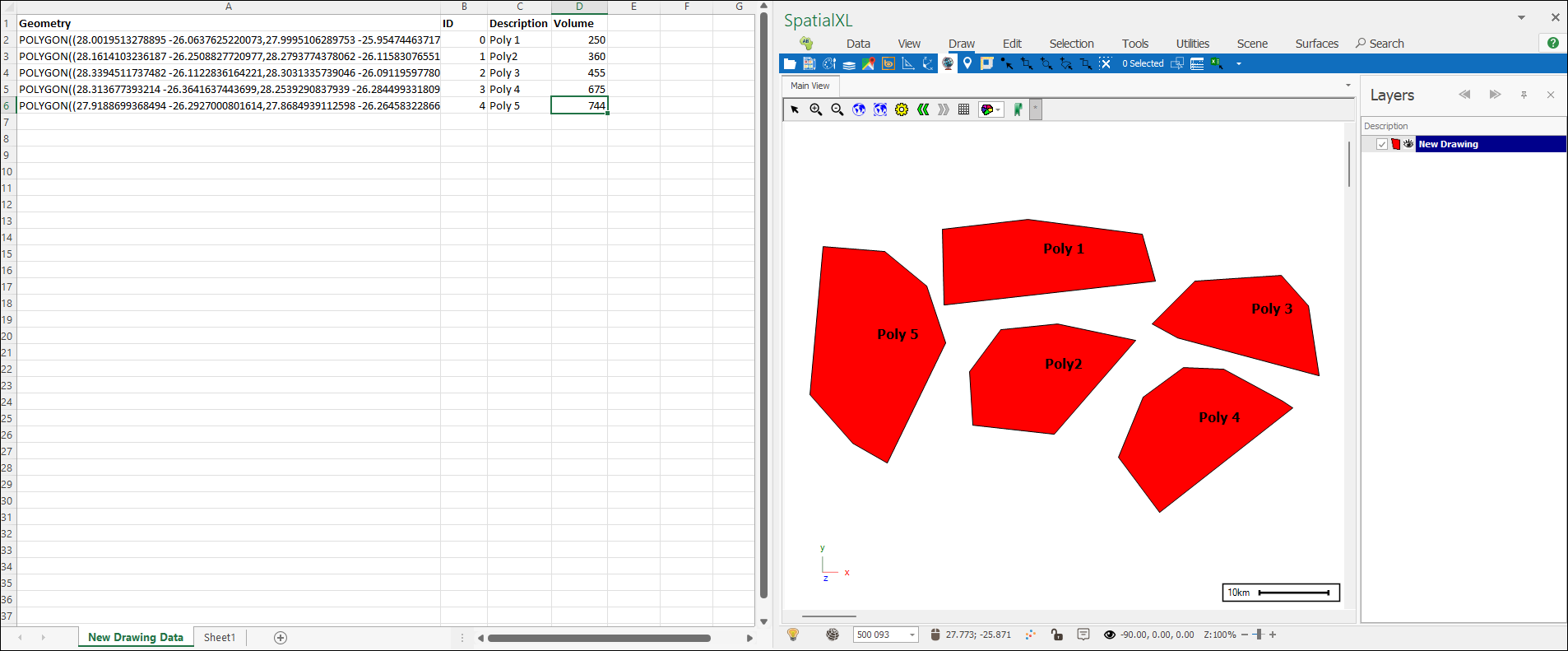Screen dimensions: 1568x651
Task: Uncheck the New Drawing layer checkbox
Action: [x=1382, y=144]
